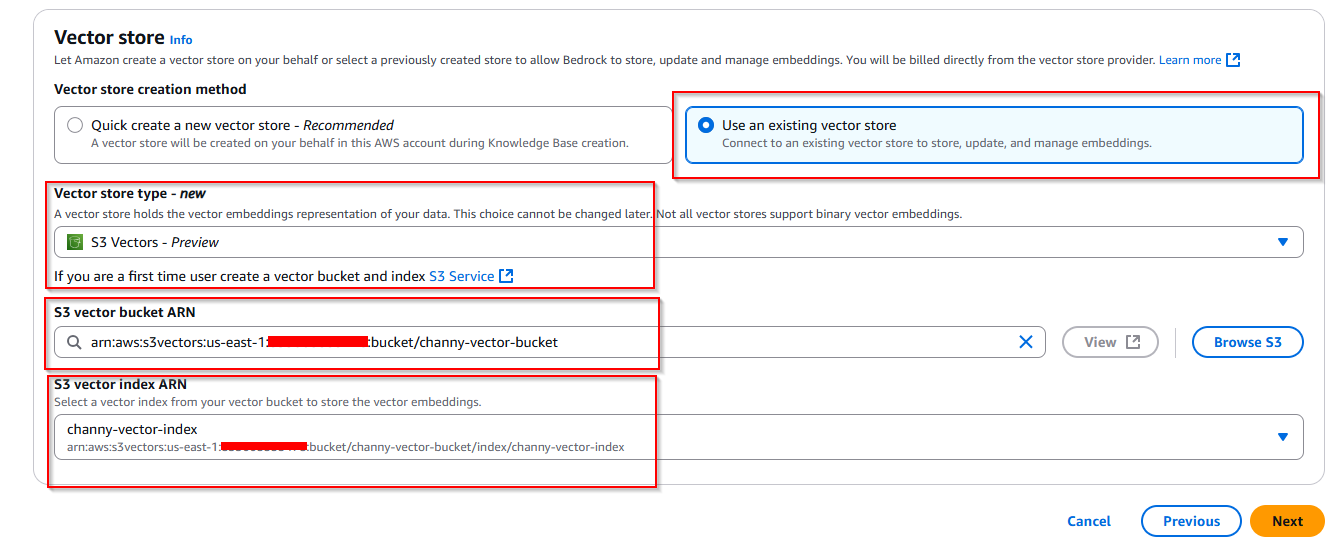Viewport: 1339px width, 549px height.
Task: Click the search magnifier icon in bucket ARN field
Action: click(x=74, y=342)
